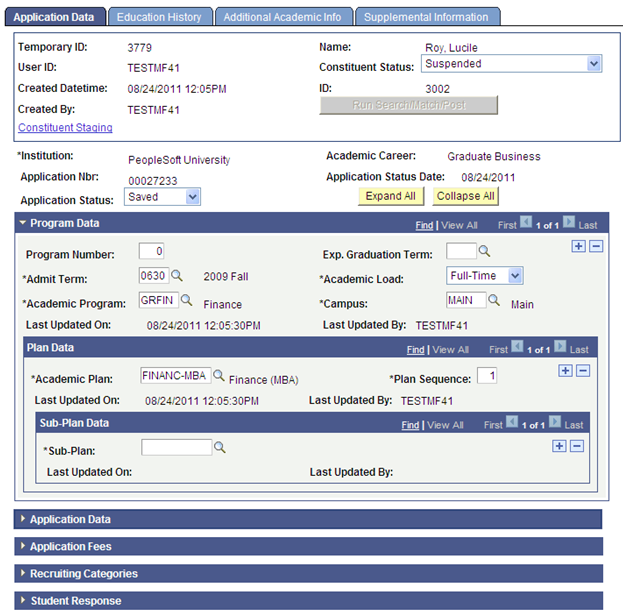Click Last in the Program Data header

pos(588,225)
